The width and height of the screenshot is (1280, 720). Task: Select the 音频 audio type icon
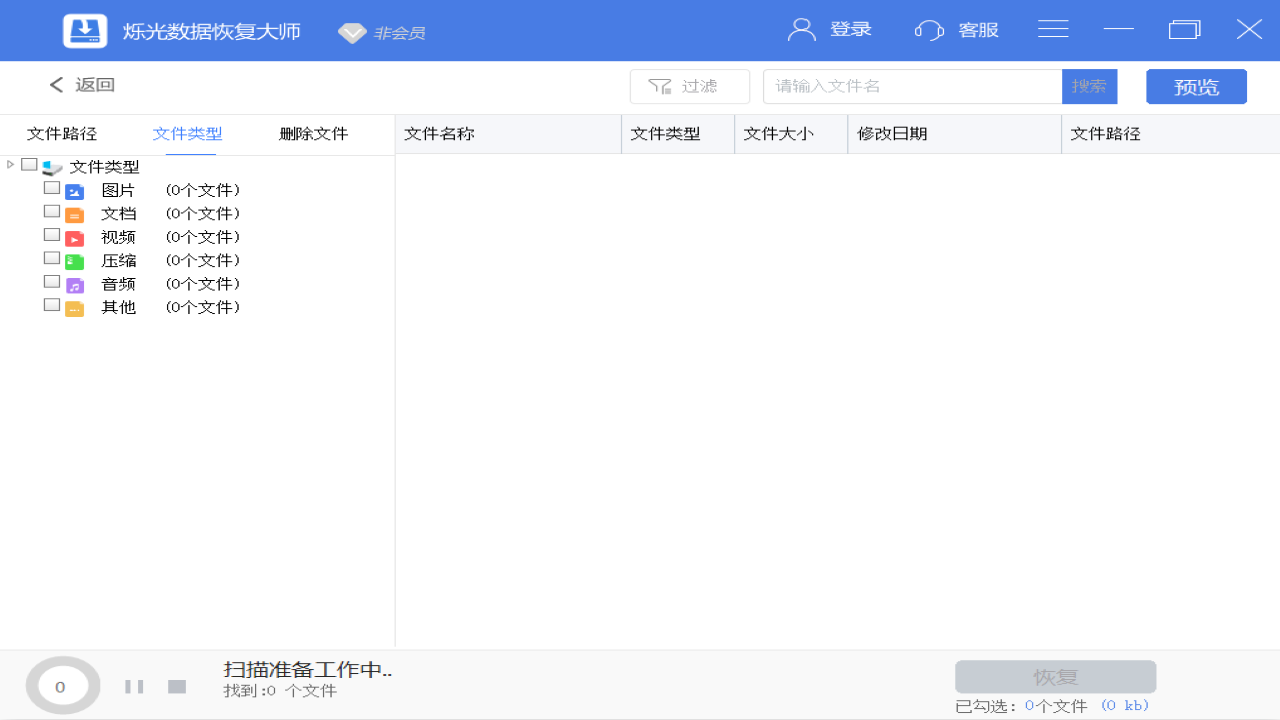pos(73,284)
